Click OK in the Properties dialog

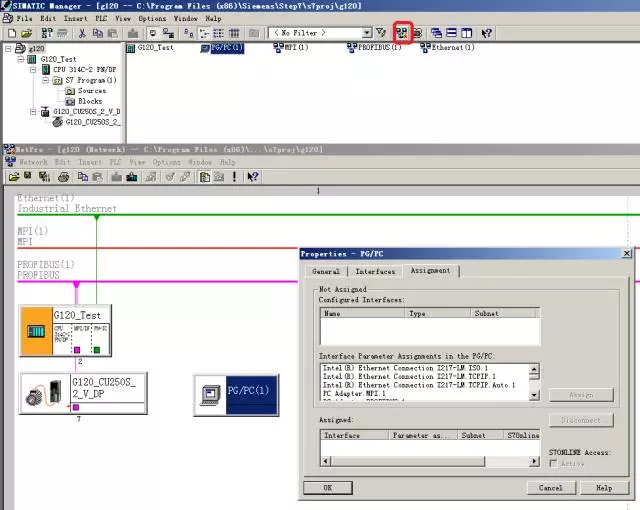[327, 488]
